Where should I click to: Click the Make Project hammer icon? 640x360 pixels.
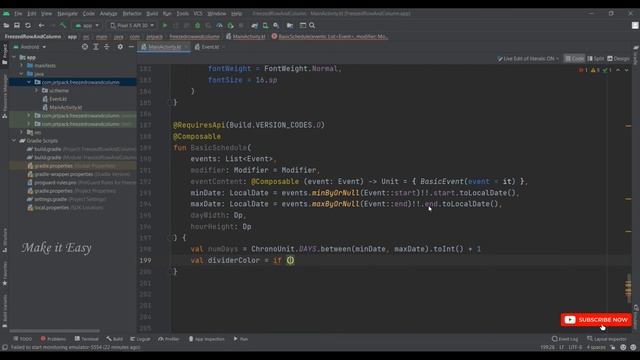click(x=63, y=25)
